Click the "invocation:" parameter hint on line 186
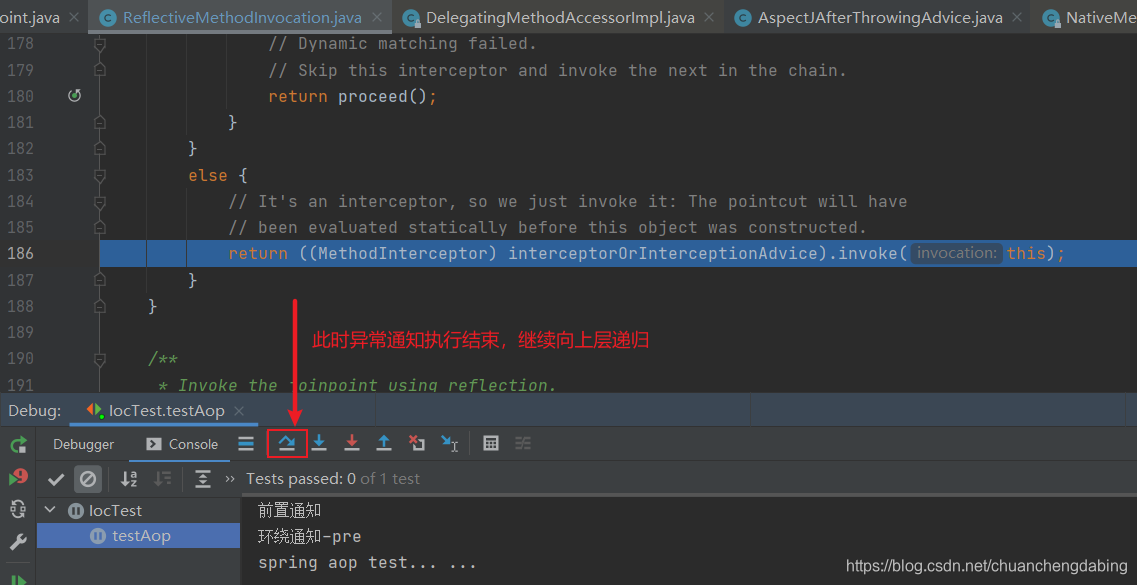Image resolution: width=1137 pixels, height=585 pixels. [956, 254]
